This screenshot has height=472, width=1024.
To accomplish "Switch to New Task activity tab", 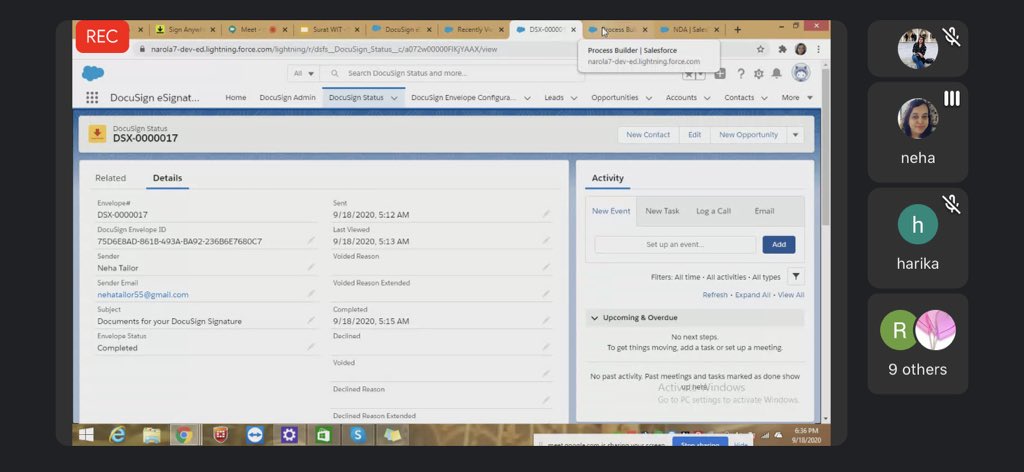I will coord(662,211).
